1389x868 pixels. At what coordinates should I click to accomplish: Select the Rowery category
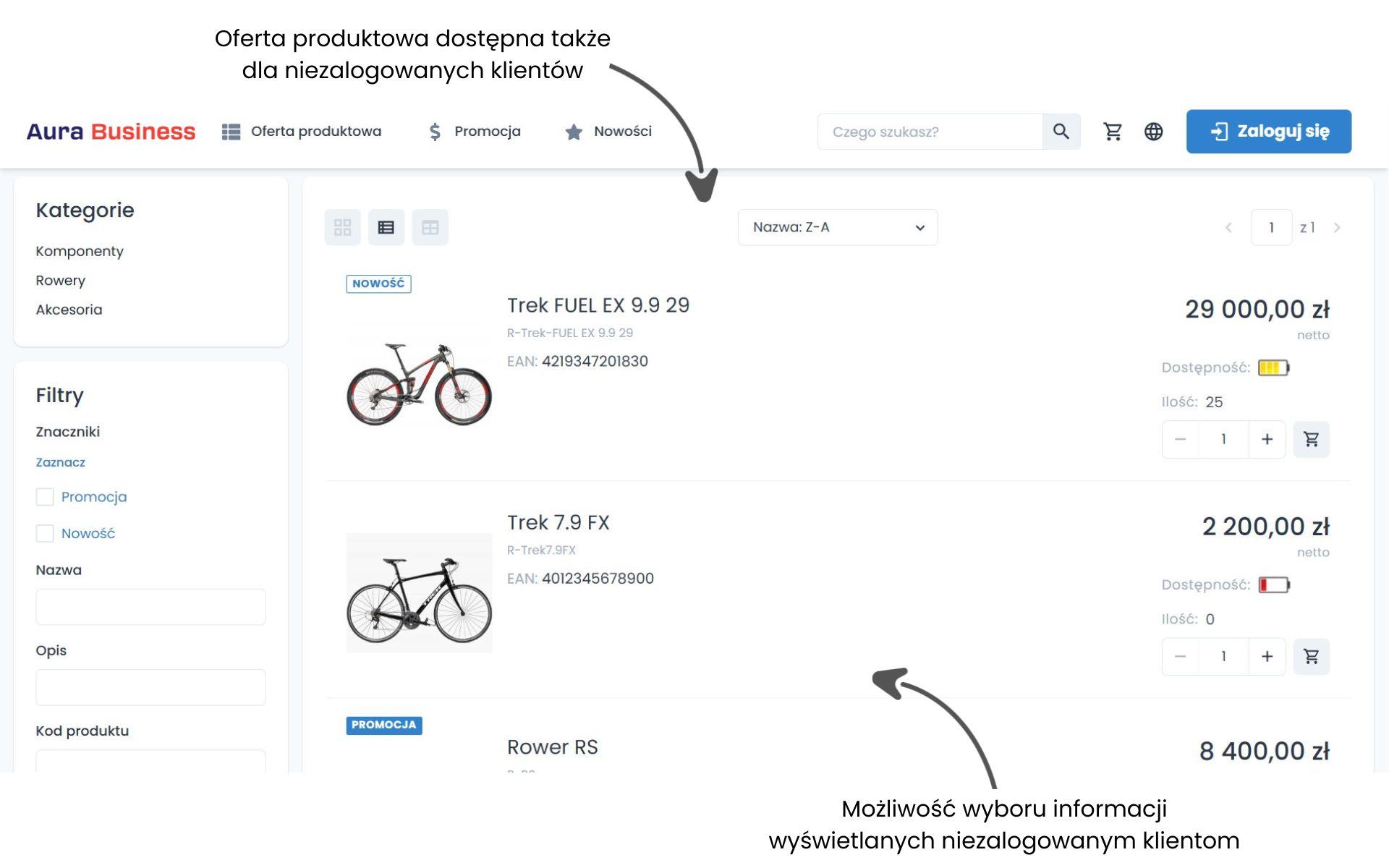point(61,281)
